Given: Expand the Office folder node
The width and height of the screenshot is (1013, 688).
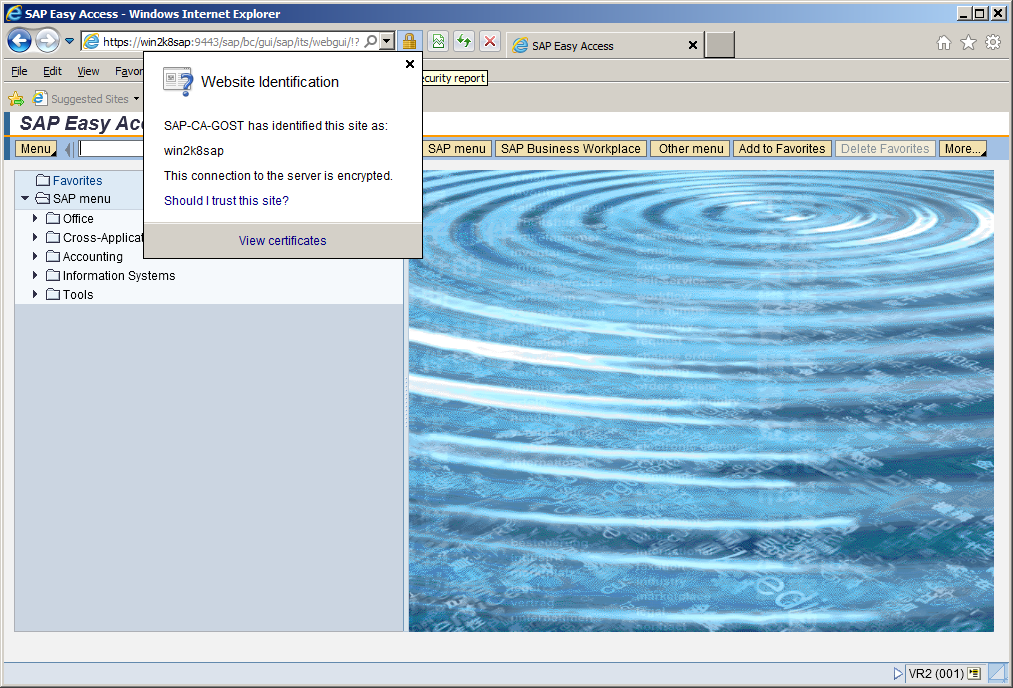Looking at the screenshot, I should [x=36, y=218].
